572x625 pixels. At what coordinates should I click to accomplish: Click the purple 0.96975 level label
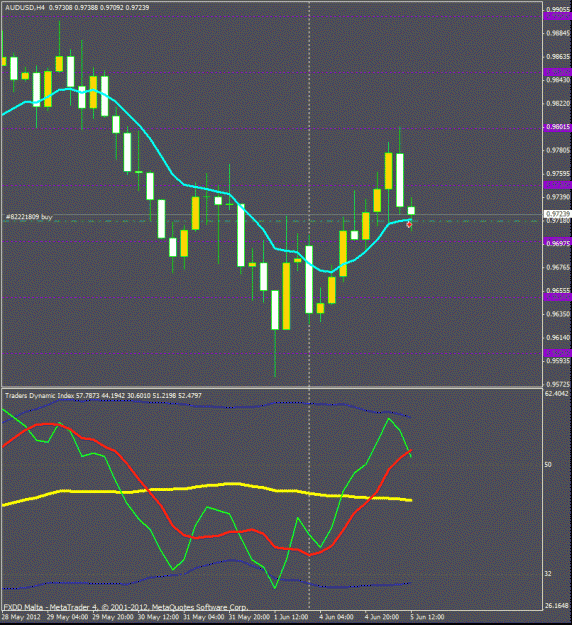coord(558,243)
